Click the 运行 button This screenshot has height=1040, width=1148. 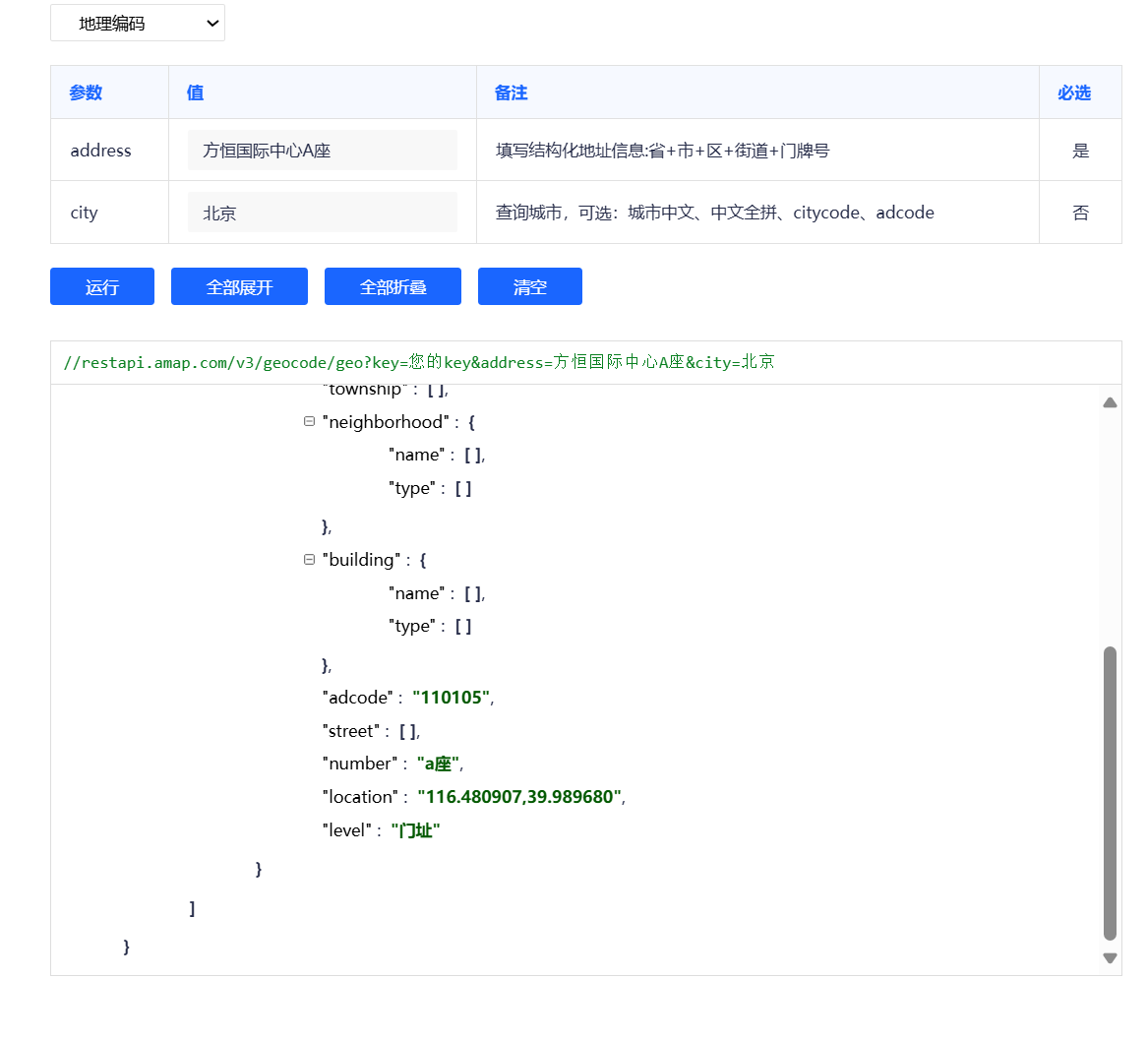point(101,286)
